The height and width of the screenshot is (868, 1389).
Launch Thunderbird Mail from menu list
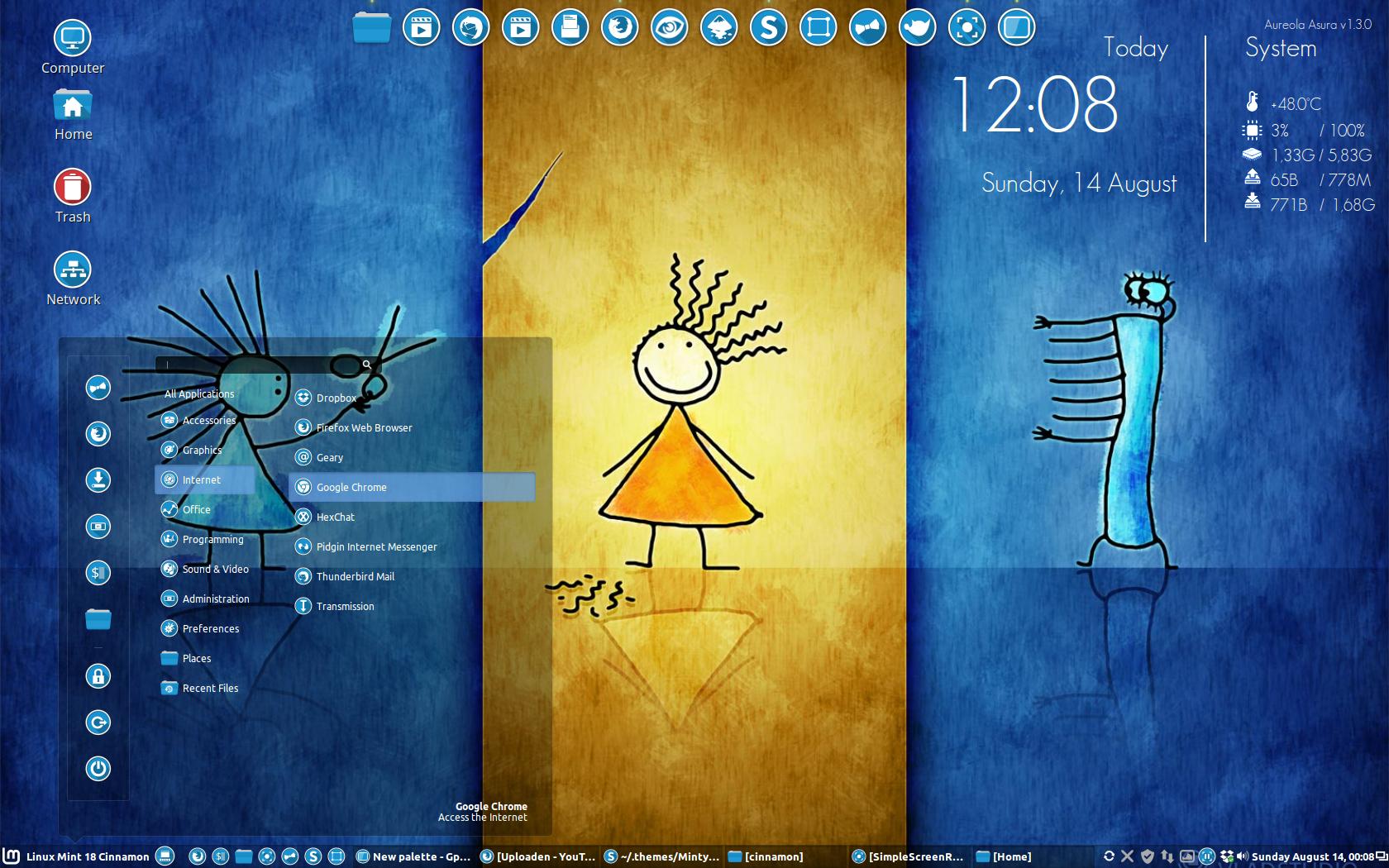pos(412,576)
